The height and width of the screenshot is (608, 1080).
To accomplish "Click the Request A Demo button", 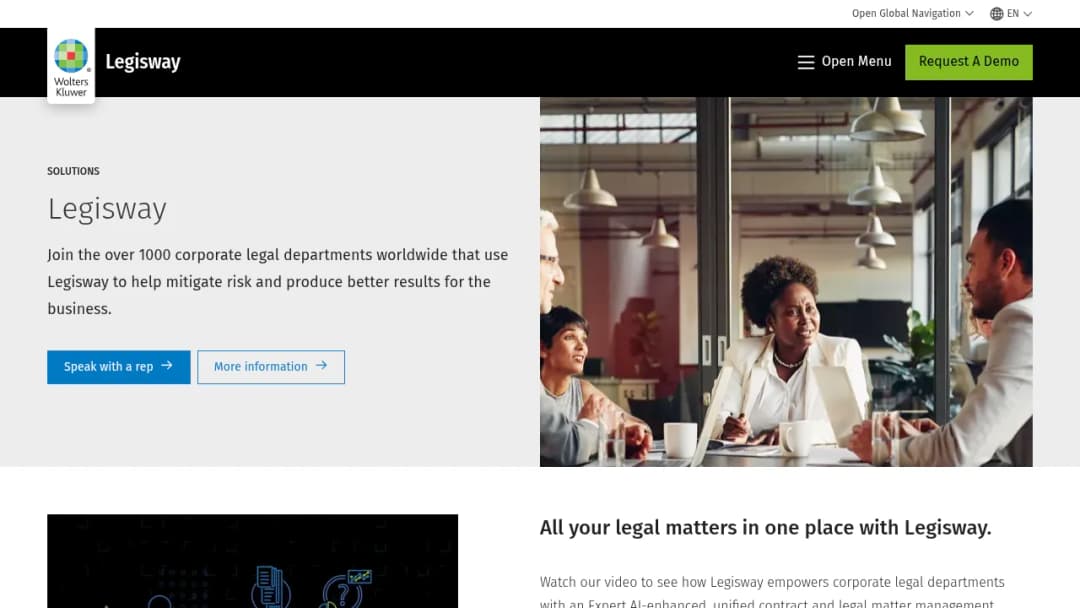I will pos(968,62).
